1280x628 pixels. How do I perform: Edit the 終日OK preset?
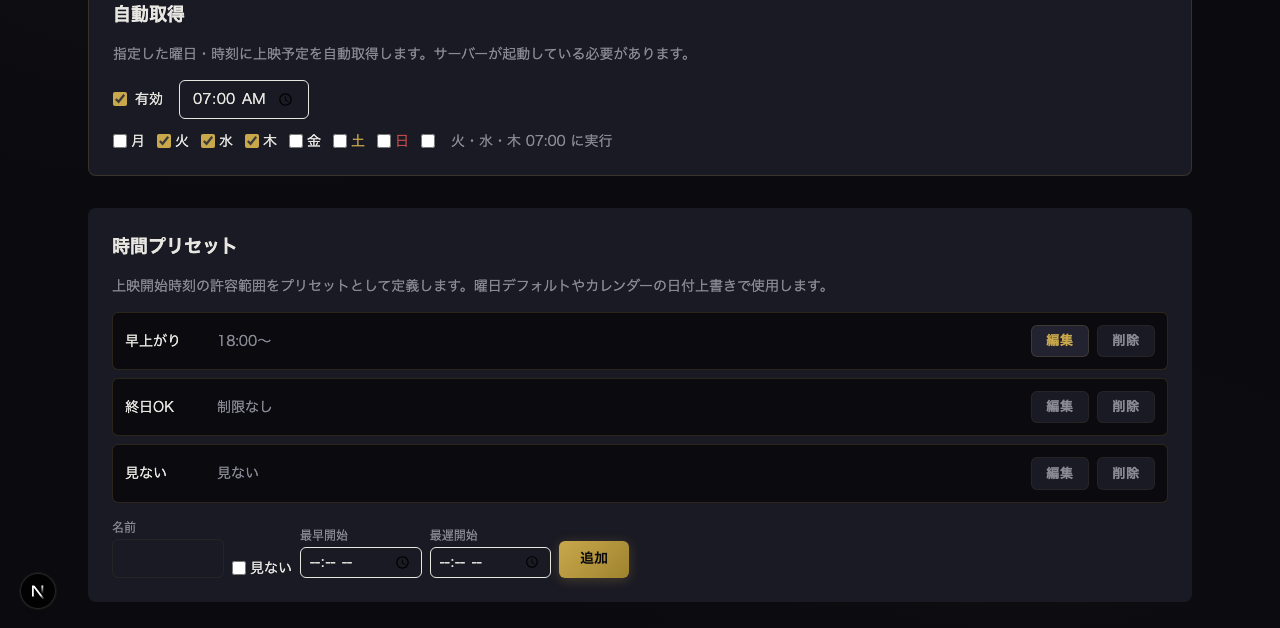1059,407
